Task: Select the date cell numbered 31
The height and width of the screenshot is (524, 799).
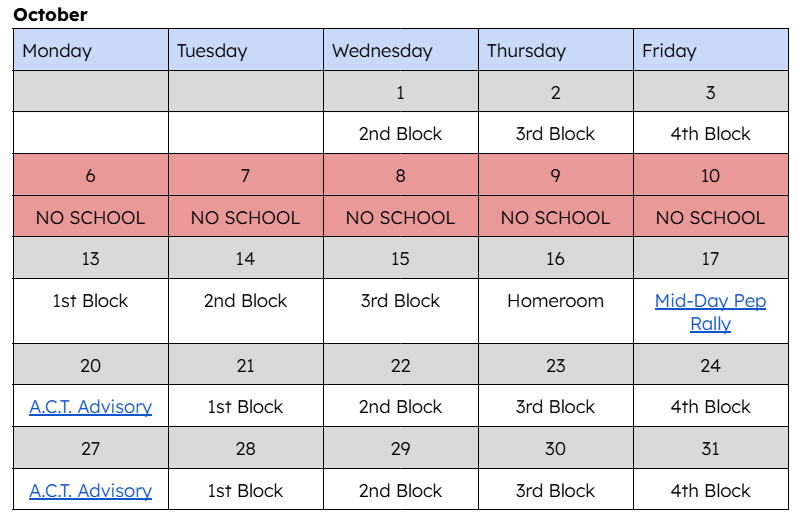Action: [x=710, y=449]
